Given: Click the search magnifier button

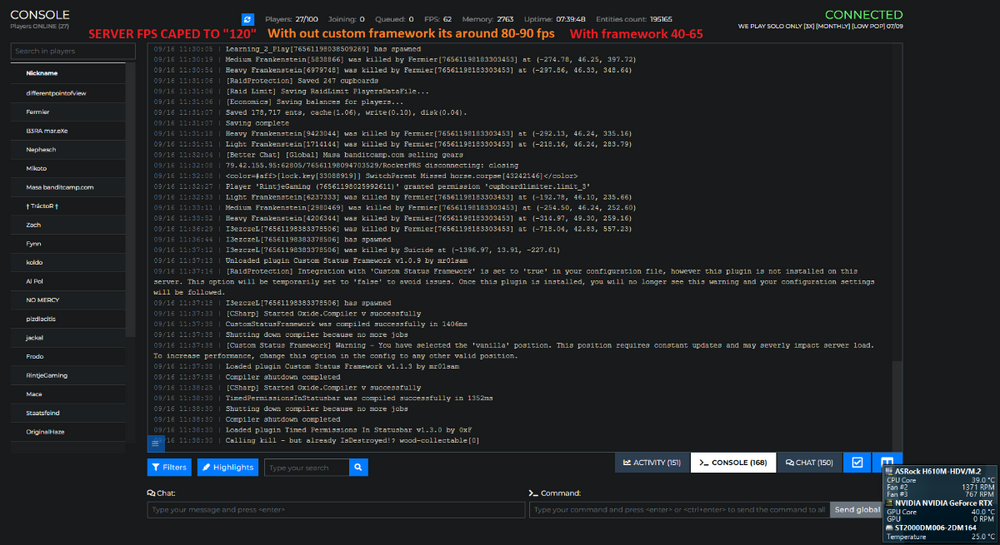Looking at the screenshot, I should 358,467.
